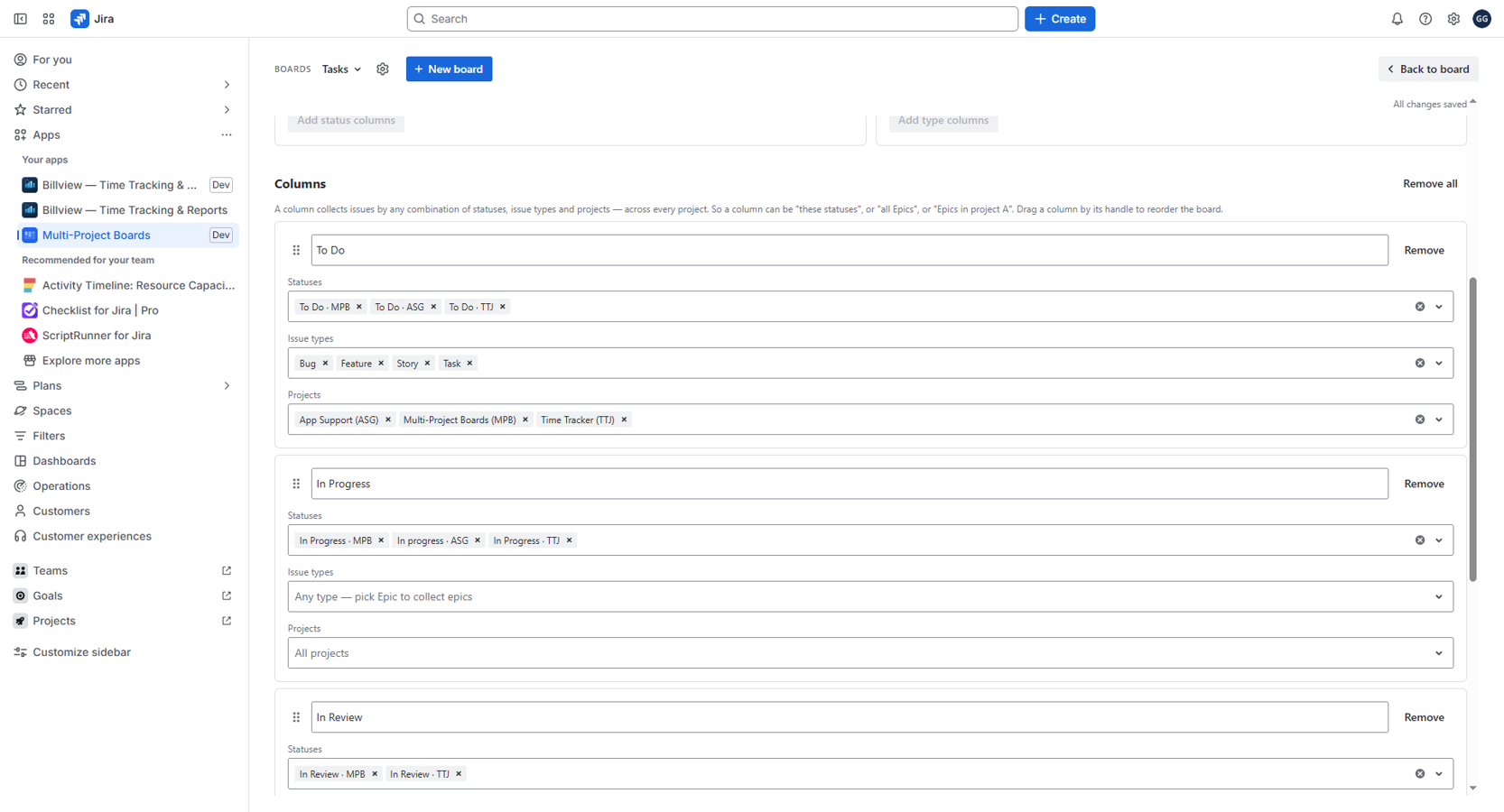
Task: Clear all To Do column issue types
Action: pyautogui.click(x=1419, y=364)
